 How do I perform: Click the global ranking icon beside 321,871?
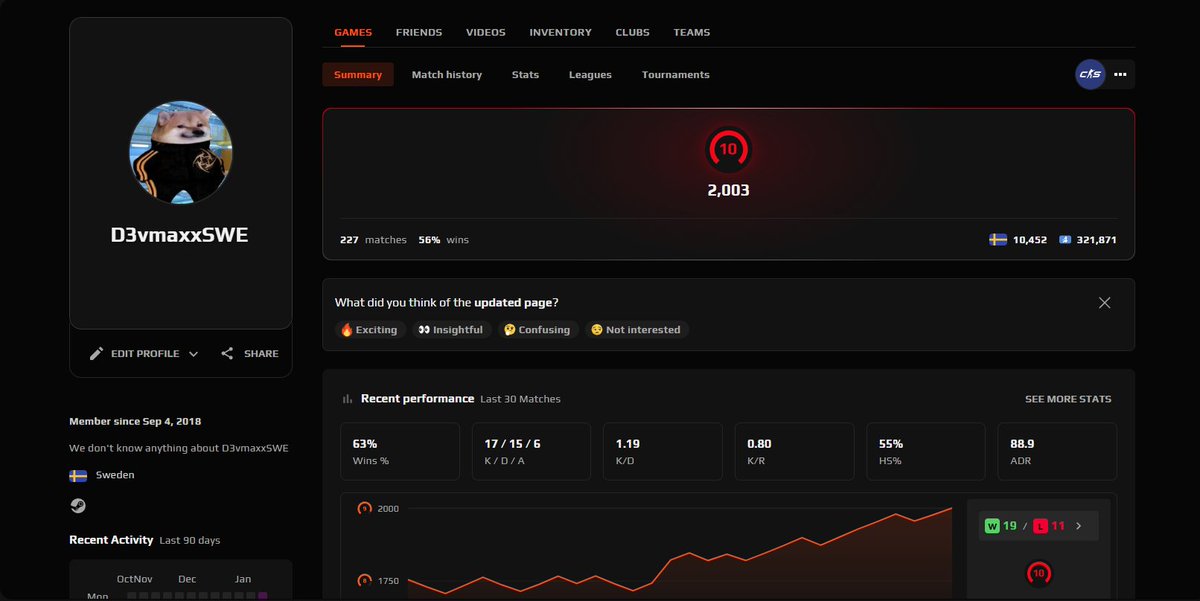click(1066, 240)
